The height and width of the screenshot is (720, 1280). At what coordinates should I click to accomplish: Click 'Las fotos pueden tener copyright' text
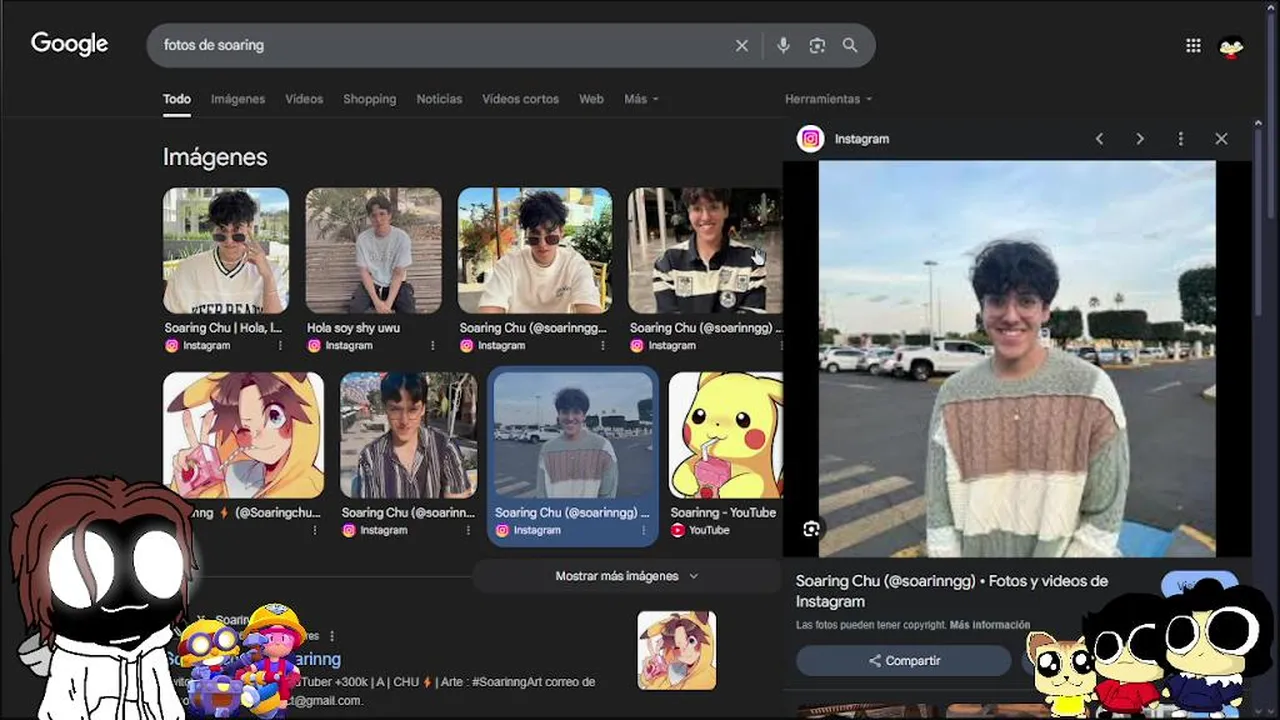click(x=871, y=625)
